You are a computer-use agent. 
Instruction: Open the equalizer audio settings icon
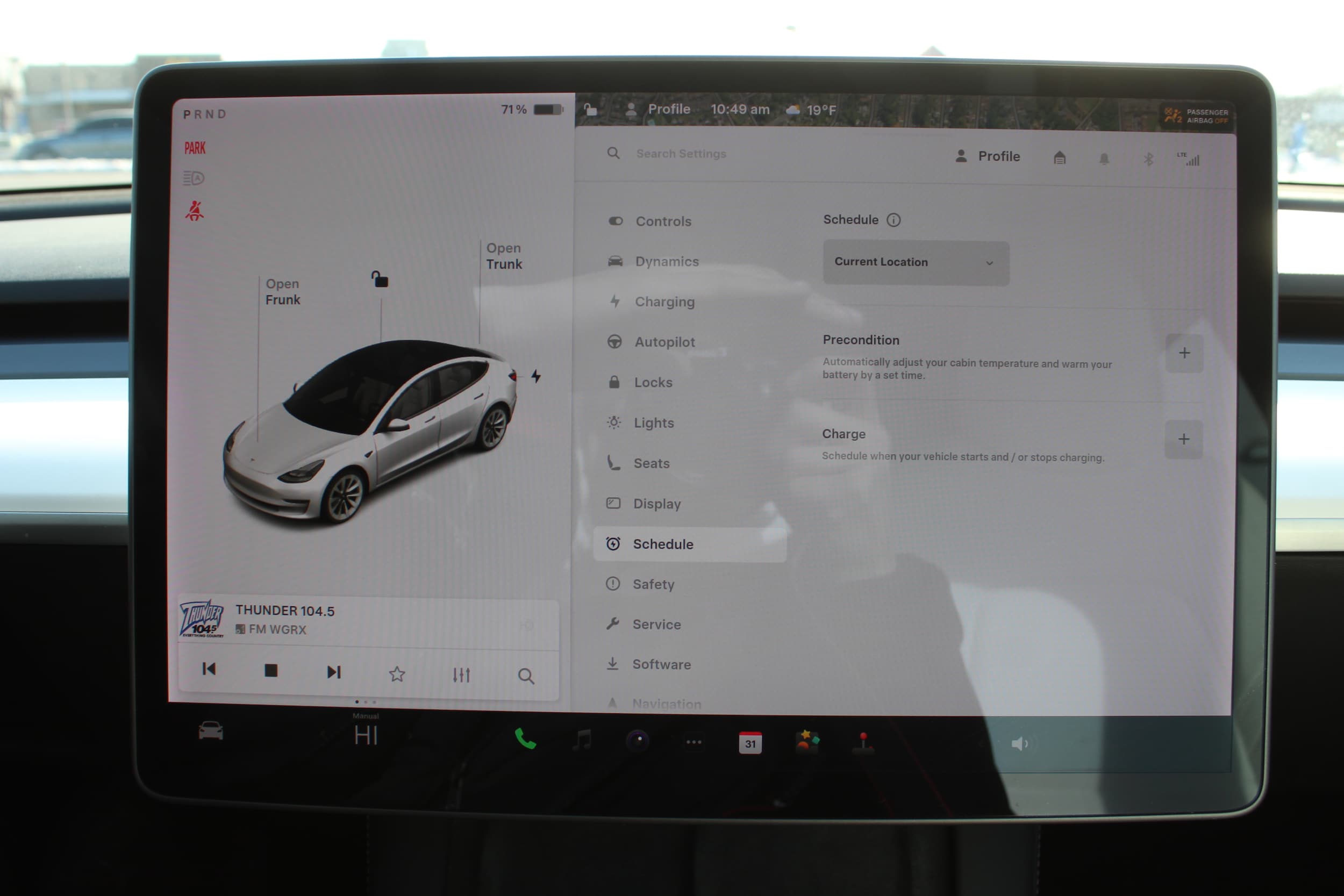[461, 675]
